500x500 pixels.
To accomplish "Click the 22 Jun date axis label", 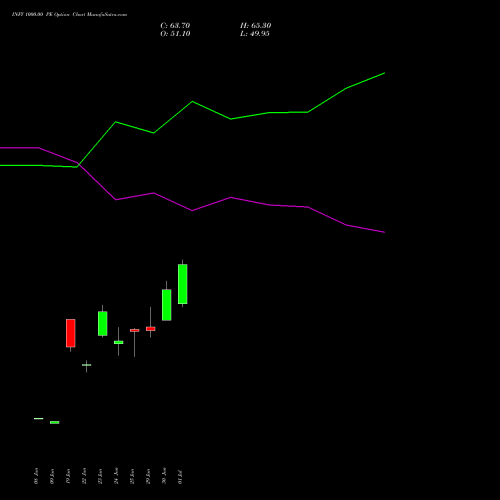I will tap(84, 476).
